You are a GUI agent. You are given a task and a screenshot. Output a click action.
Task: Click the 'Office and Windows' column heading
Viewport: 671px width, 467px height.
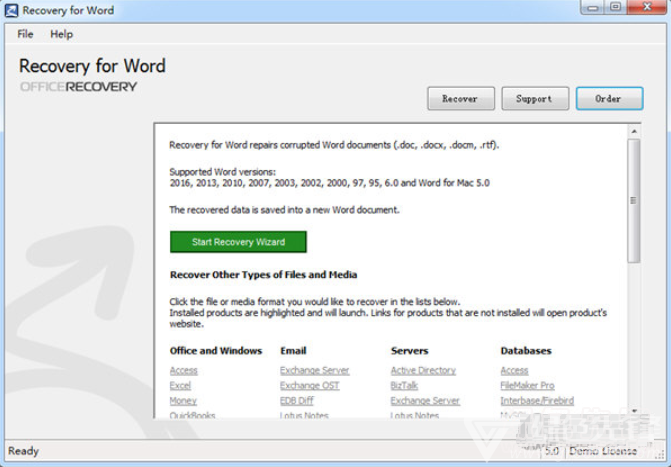point(216,351)
